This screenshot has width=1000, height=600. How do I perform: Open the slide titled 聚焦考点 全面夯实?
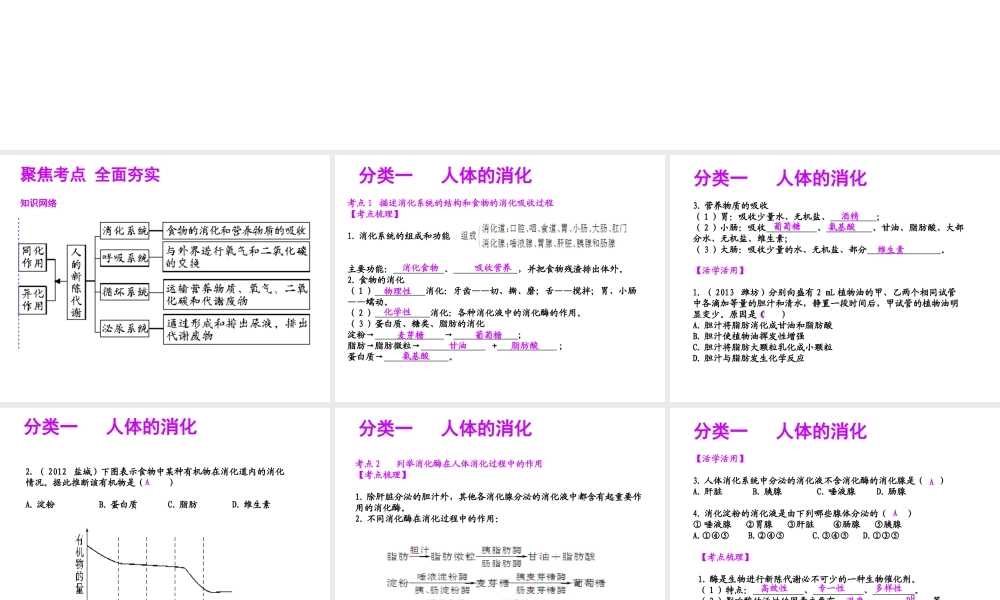pyautogui.click(x=165, y=278)
